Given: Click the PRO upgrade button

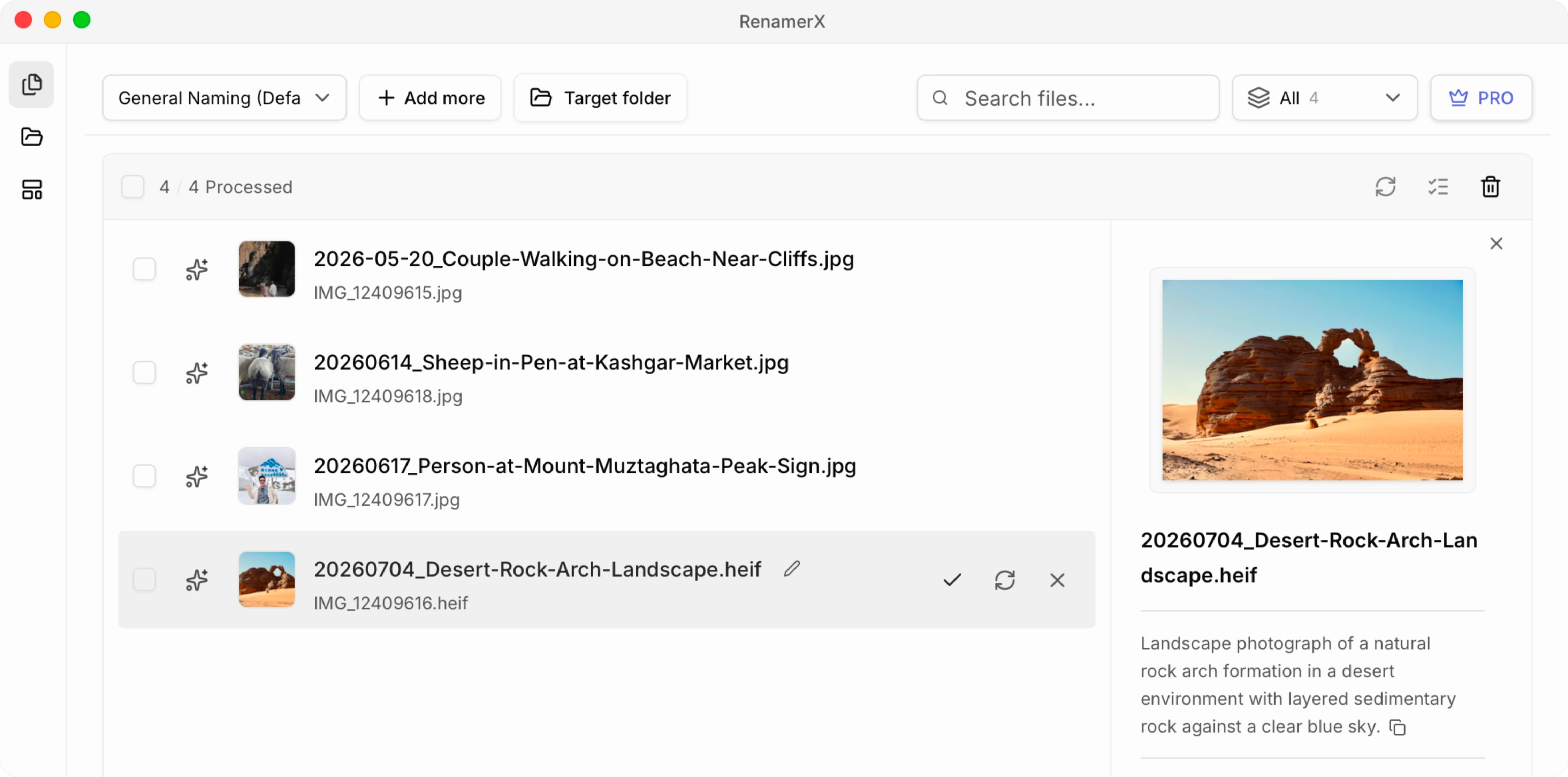Looking at the screenshot, I should tap(1481, 98).
